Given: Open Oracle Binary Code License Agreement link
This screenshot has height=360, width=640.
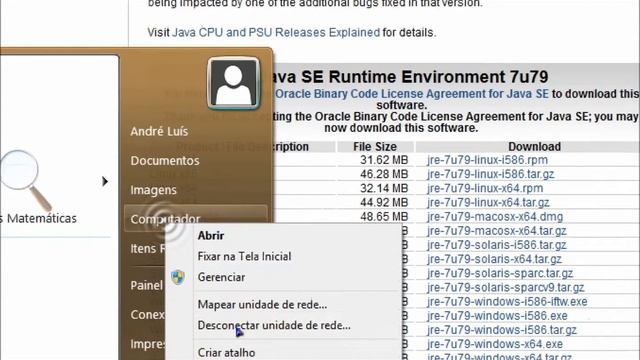Looking at the screenshot, I should pyautogui.click(x=411, y=93).
